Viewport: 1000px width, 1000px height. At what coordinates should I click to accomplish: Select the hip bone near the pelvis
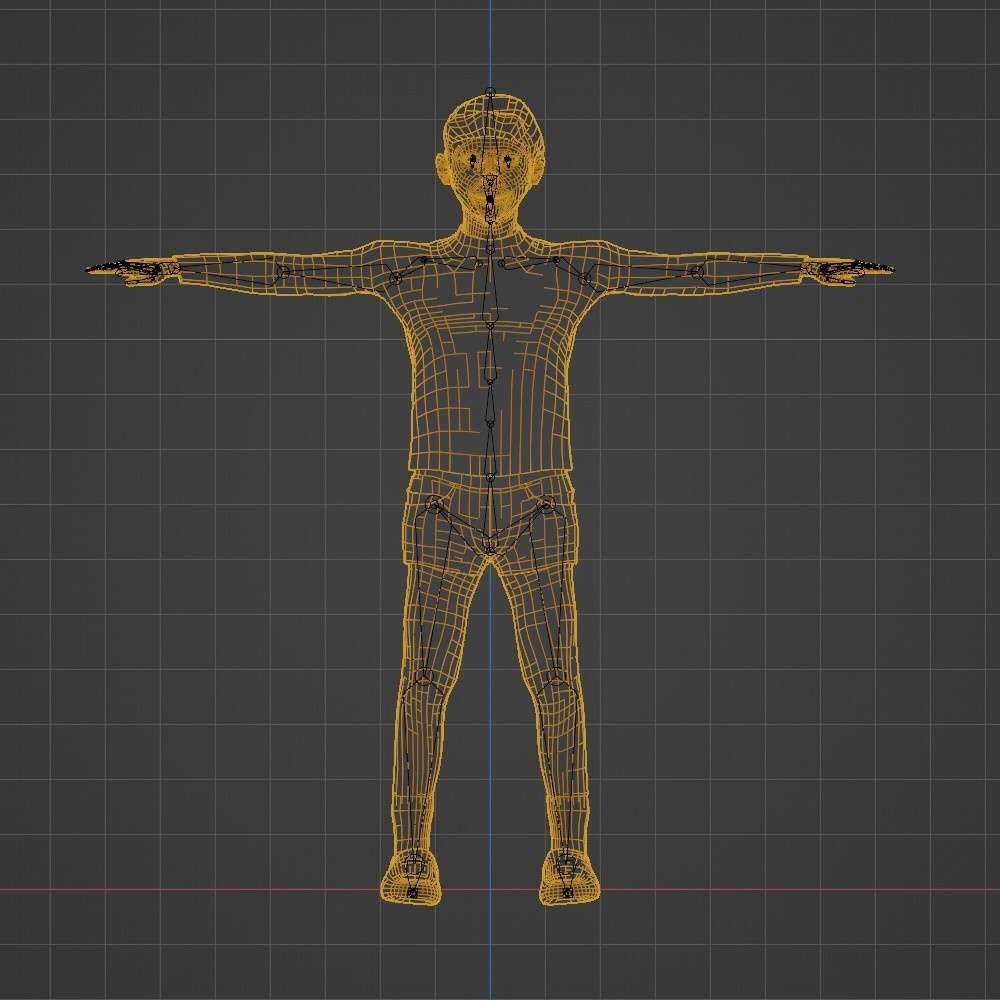pos(490,510)
